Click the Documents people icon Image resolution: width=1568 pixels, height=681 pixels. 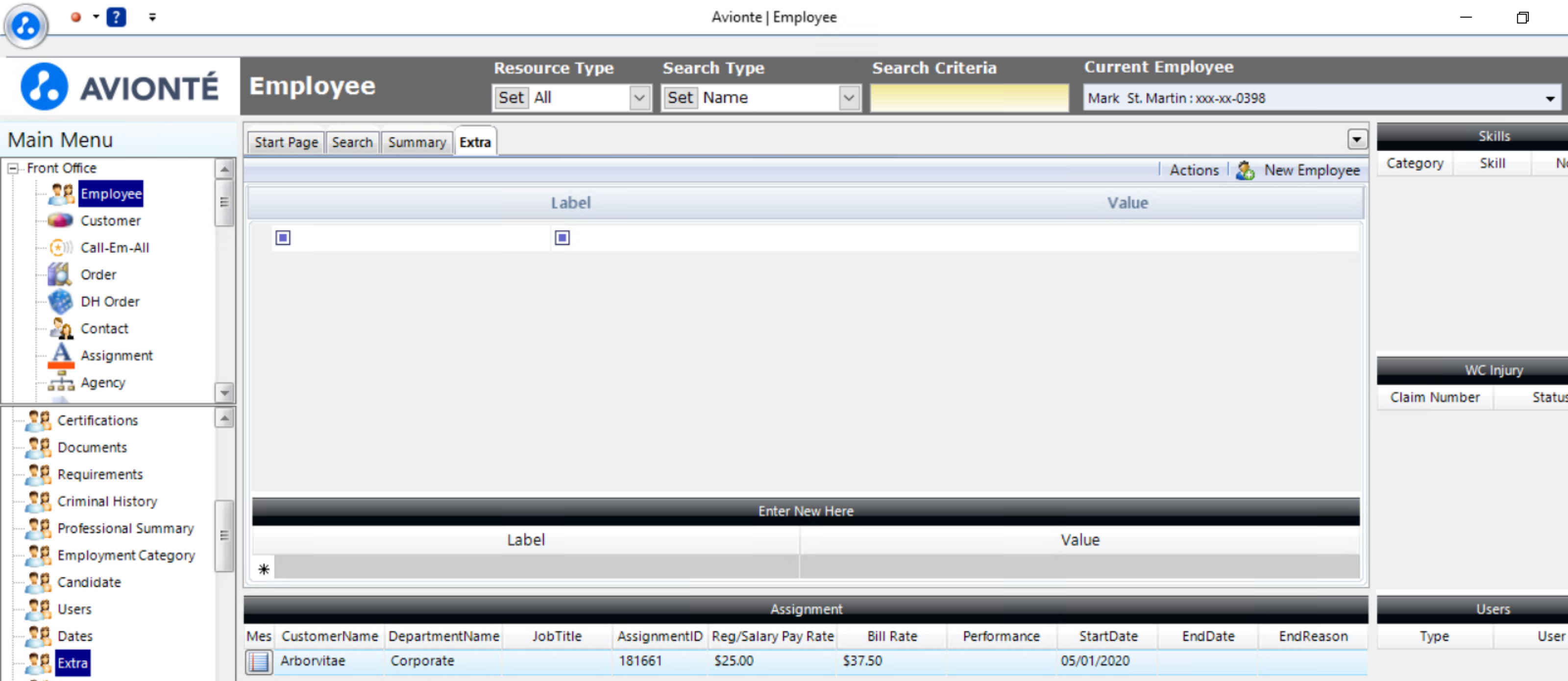pyautogui.click(x=38, y=447)
